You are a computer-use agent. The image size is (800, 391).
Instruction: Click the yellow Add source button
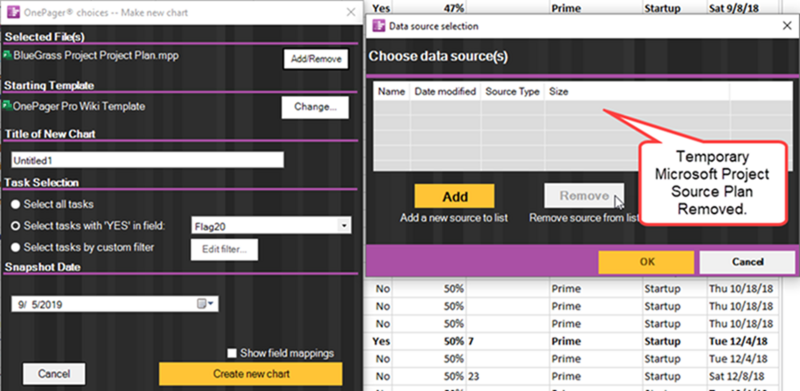click(455, 196)
